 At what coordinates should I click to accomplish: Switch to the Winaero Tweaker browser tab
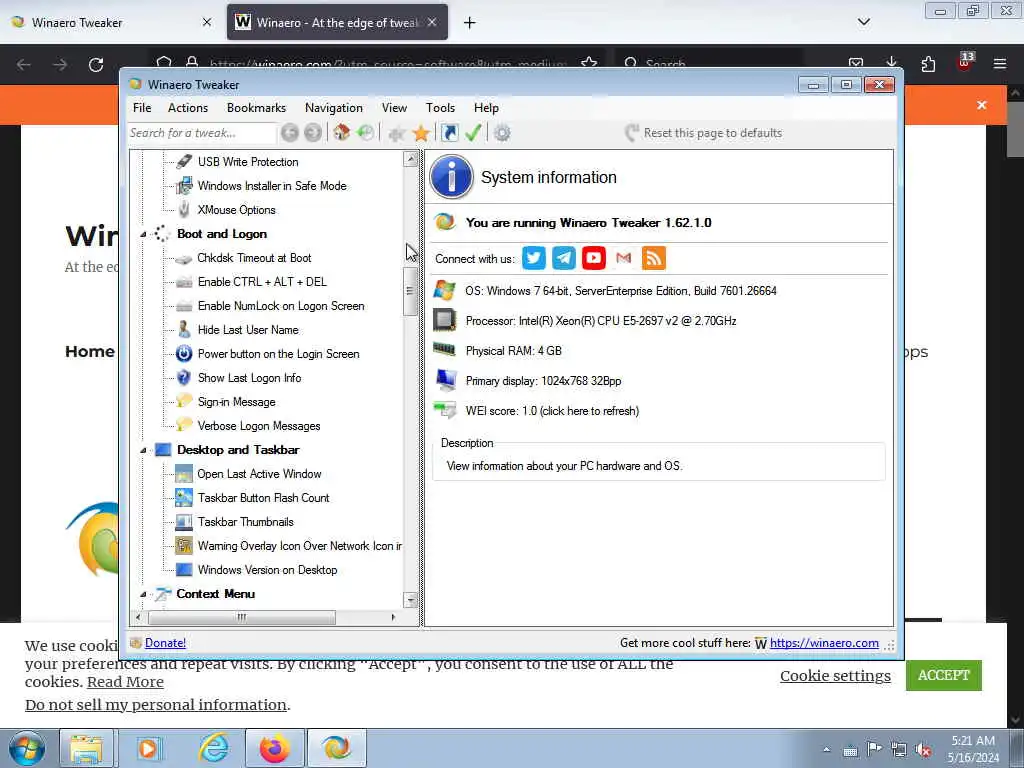(x=112, y=22)
